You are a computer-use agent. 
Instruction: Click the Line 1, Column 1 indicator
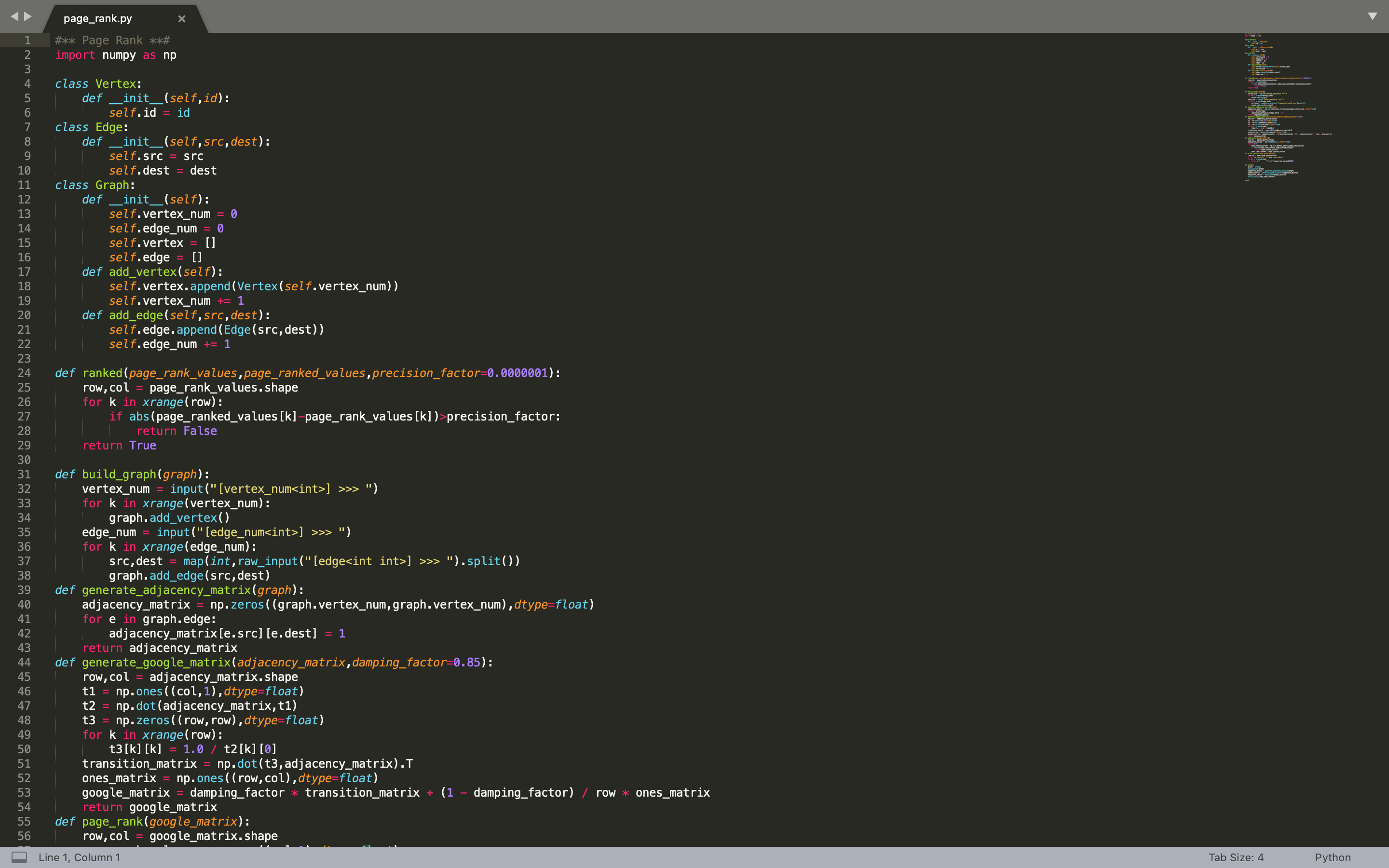click(79, 857)
